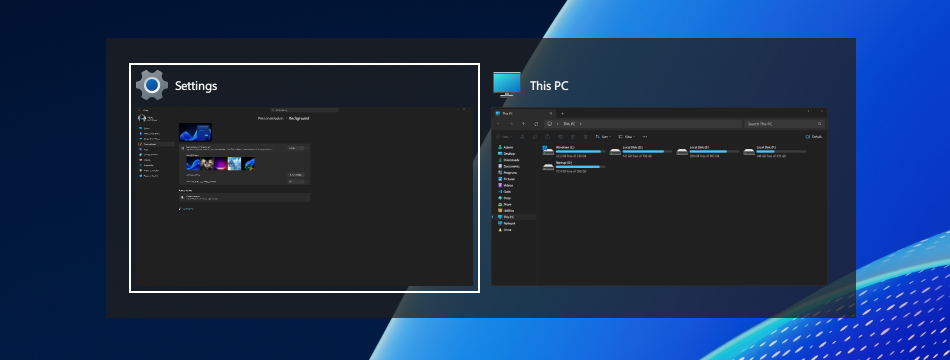Select the Settings window preview thumbnail
Image resolution: width=950 pixels, height=360 pixels.
304,196
